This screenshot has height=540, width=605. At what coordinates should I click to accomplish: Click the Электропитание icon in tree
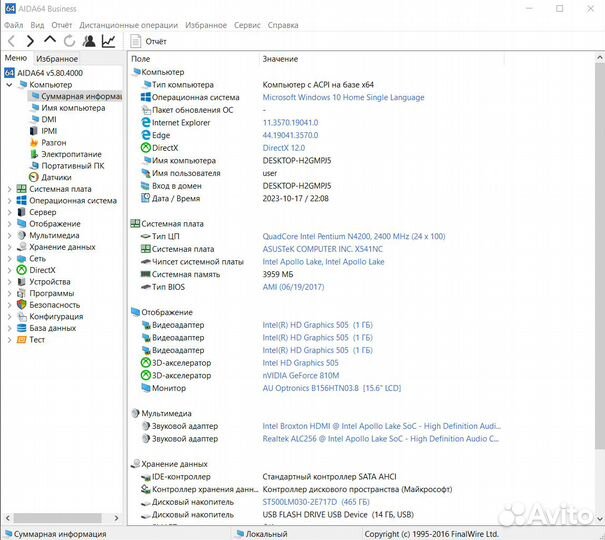[34, 154]
